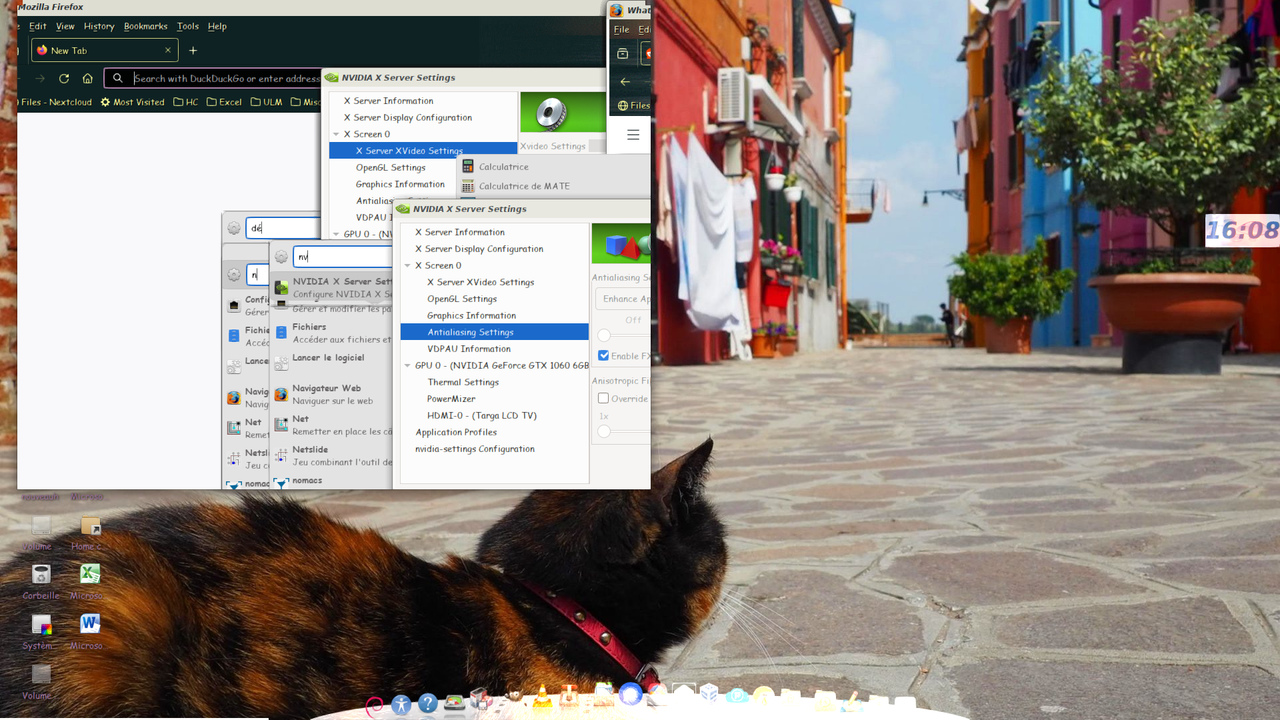
Task: Open File menu in right Firefox window
Action: click(621, 30)
